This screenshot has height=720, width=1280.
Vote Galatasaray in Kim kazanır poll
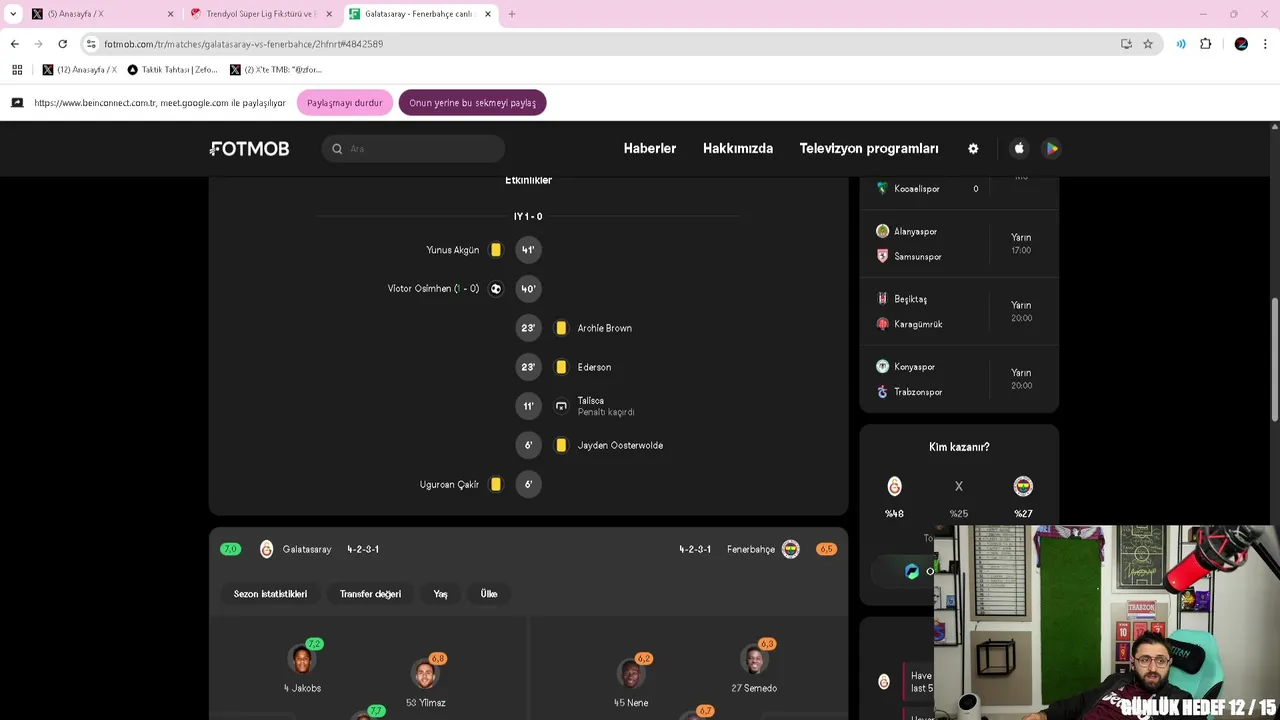point(894,487)
